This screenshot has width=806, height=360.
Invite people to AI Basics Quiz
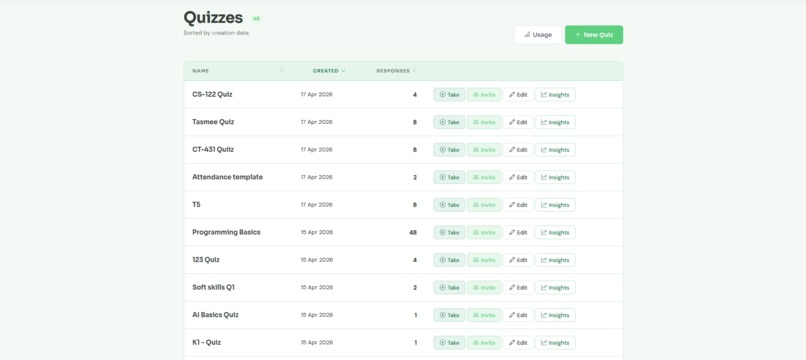click(484, 315)
